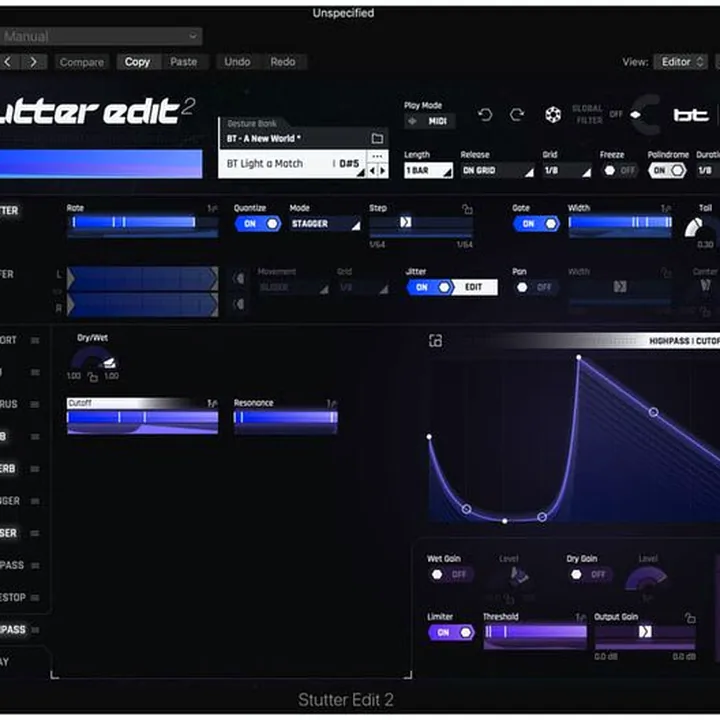The width and height of the screenshot is (720, 720).
Task: Click the speaker icon of the L buffer
Action: coord(239,278)
